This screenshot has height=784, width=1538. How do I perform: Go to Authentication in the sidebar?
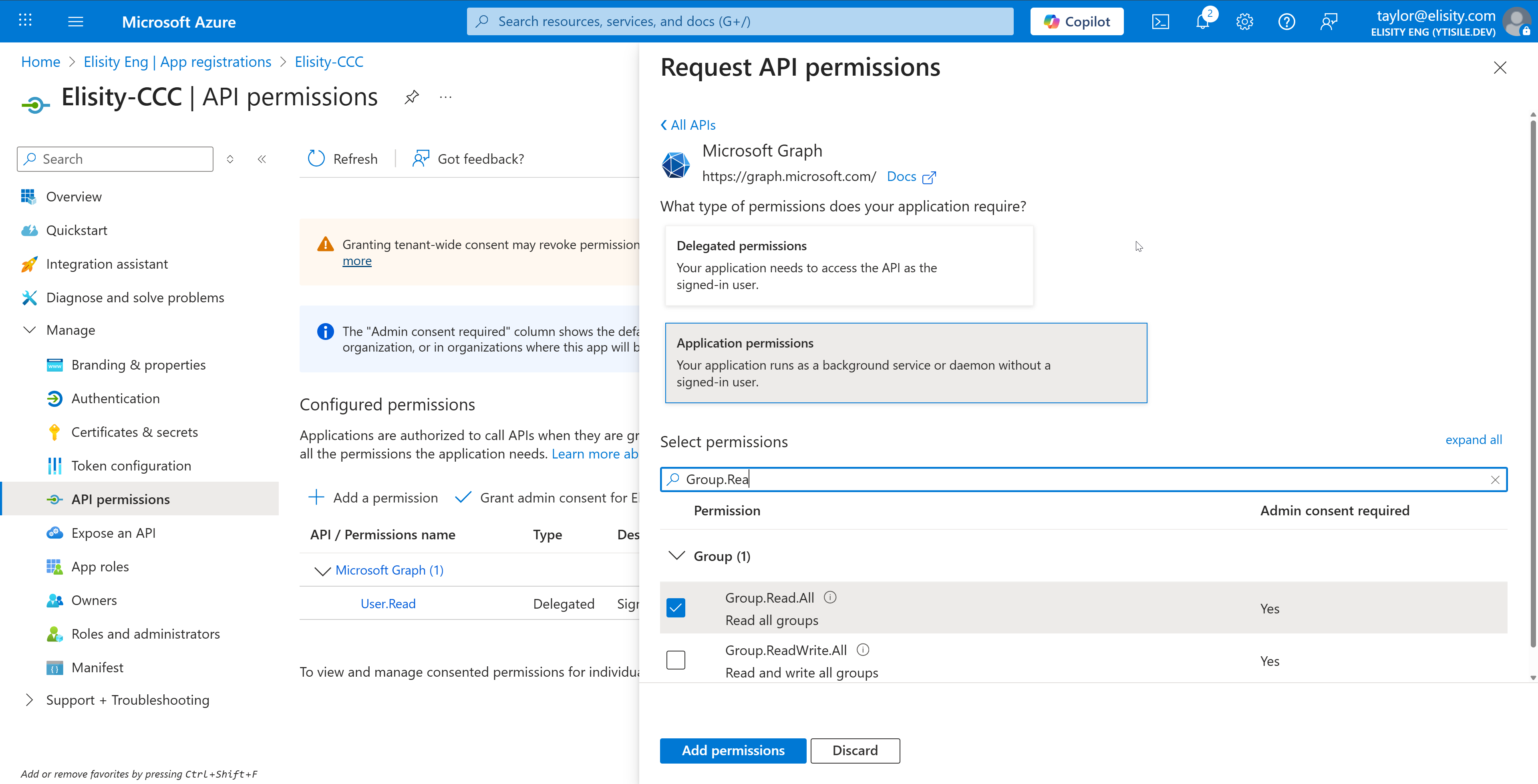(115, 398)
